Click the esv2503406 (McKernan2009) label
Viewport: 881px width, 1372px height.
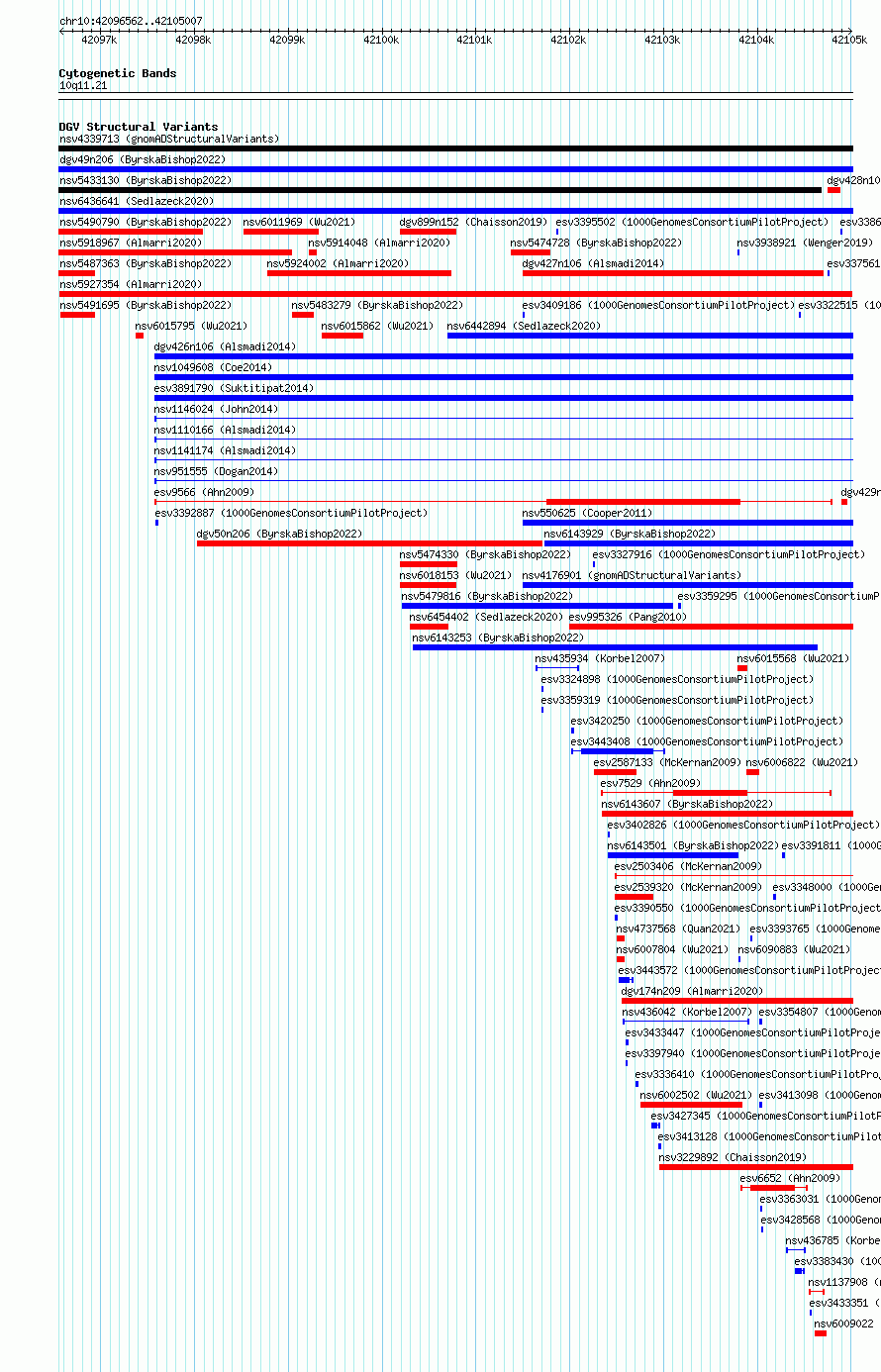[x=688, y=866]
